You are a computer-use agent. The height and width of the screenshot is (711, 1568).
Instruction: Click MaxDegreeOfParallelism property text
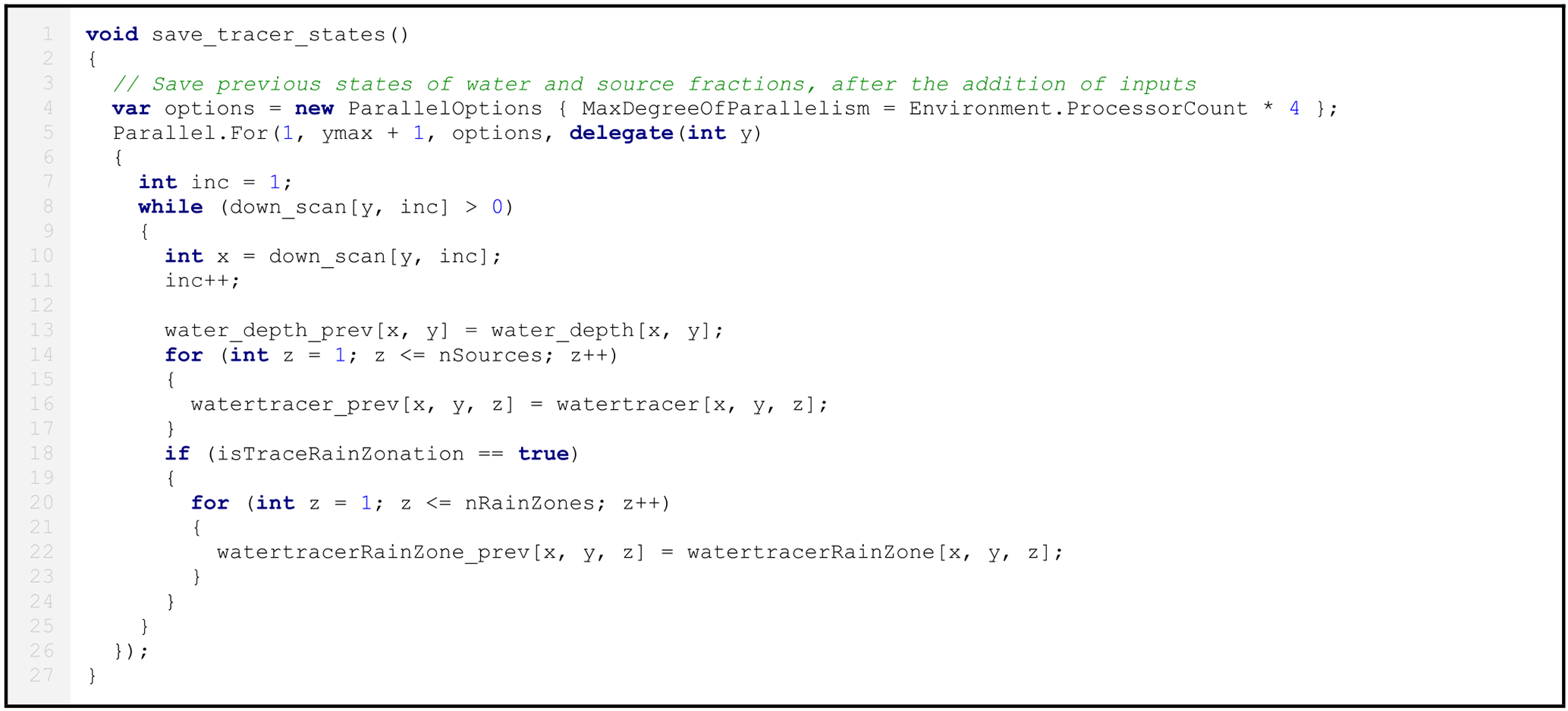point(725,109)
